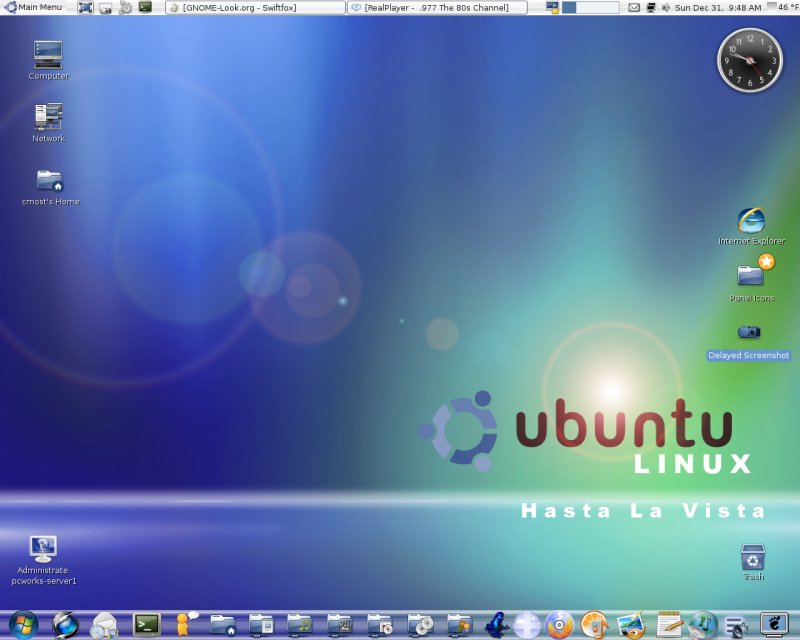800x640 pixels.
Task: Open the home folder in the dock
Action: (223, 625)
